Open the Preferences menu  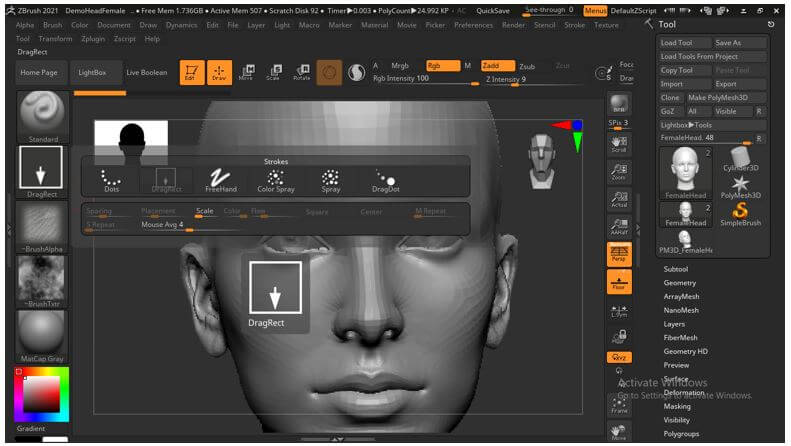coord(473,25)
